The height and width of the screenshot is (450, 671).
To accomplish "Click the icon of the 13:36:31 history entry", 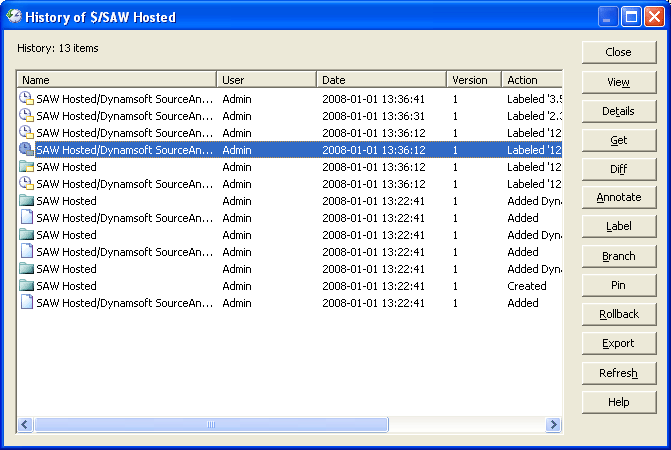I will [x=26, y=116].
